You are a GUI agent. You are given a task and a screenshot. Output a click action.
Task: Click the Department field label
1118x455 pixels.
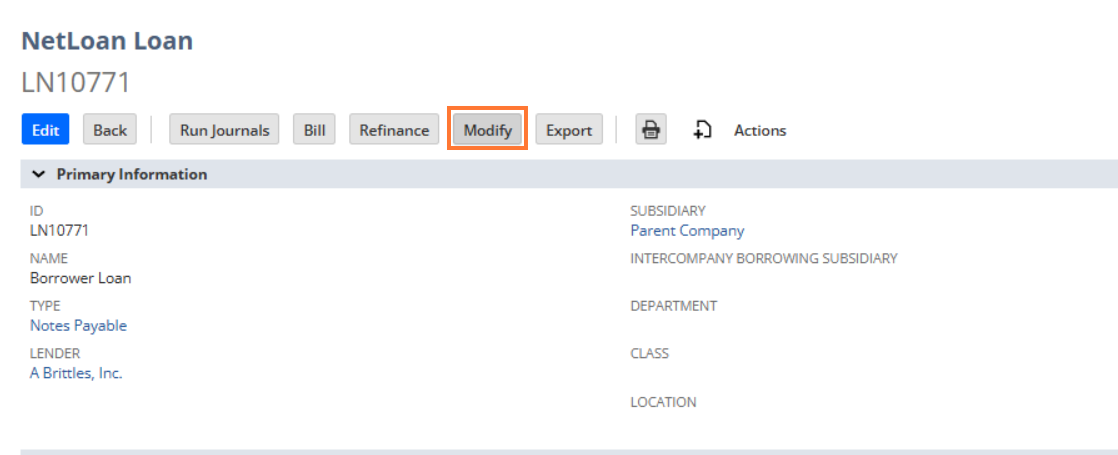pos(673,306)
